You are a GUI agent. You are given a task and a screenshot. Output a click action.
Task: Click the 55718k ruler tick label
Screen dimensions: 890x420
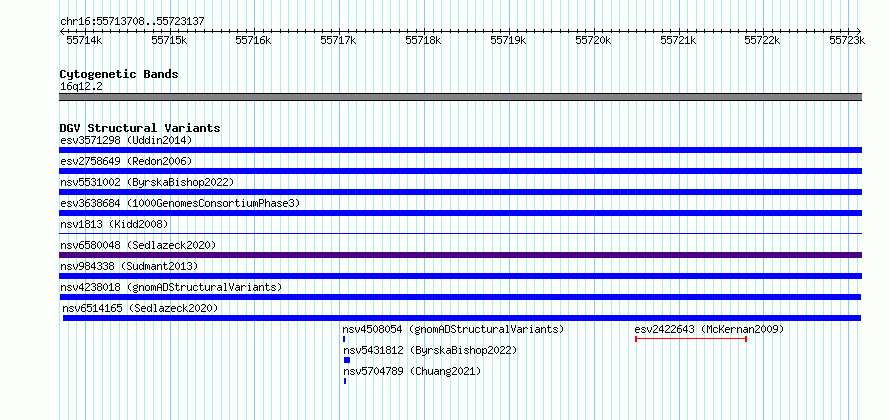(x=423, y=40)
